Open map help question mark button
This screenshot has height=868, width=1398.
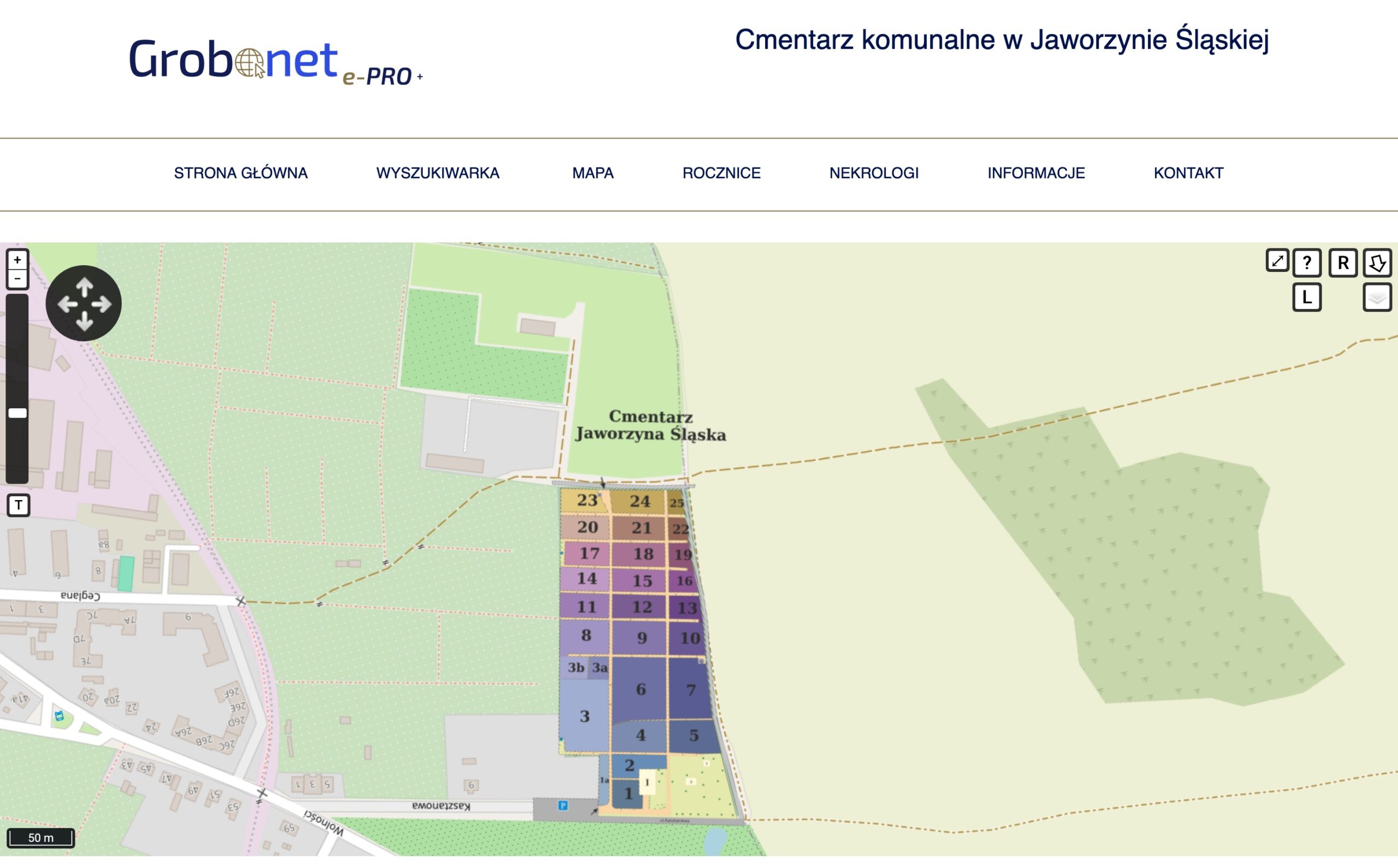1307,263
